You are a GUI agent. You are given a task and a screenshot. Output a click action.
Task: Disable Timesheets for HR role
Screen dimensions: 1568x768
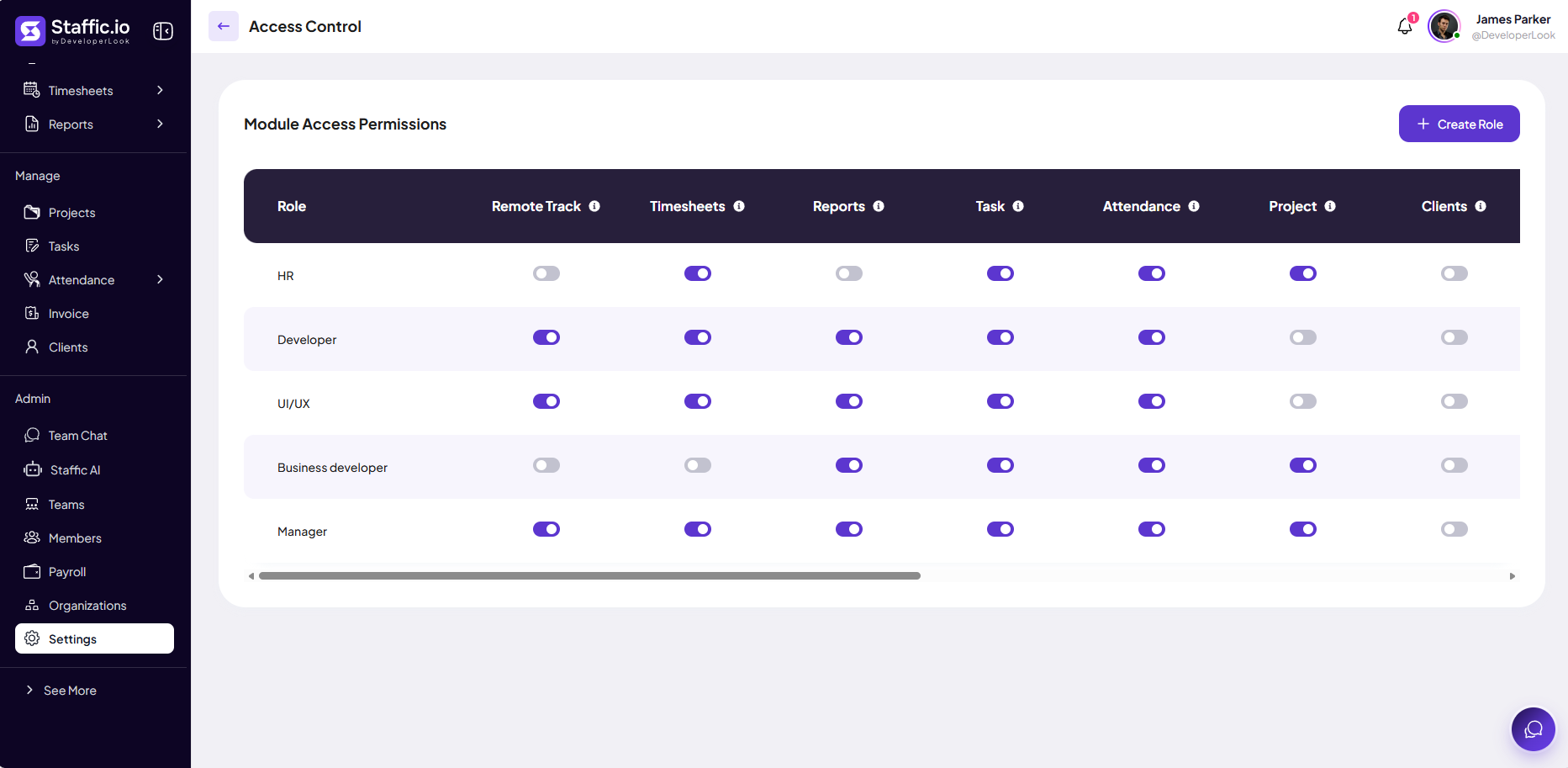[698, 273]
